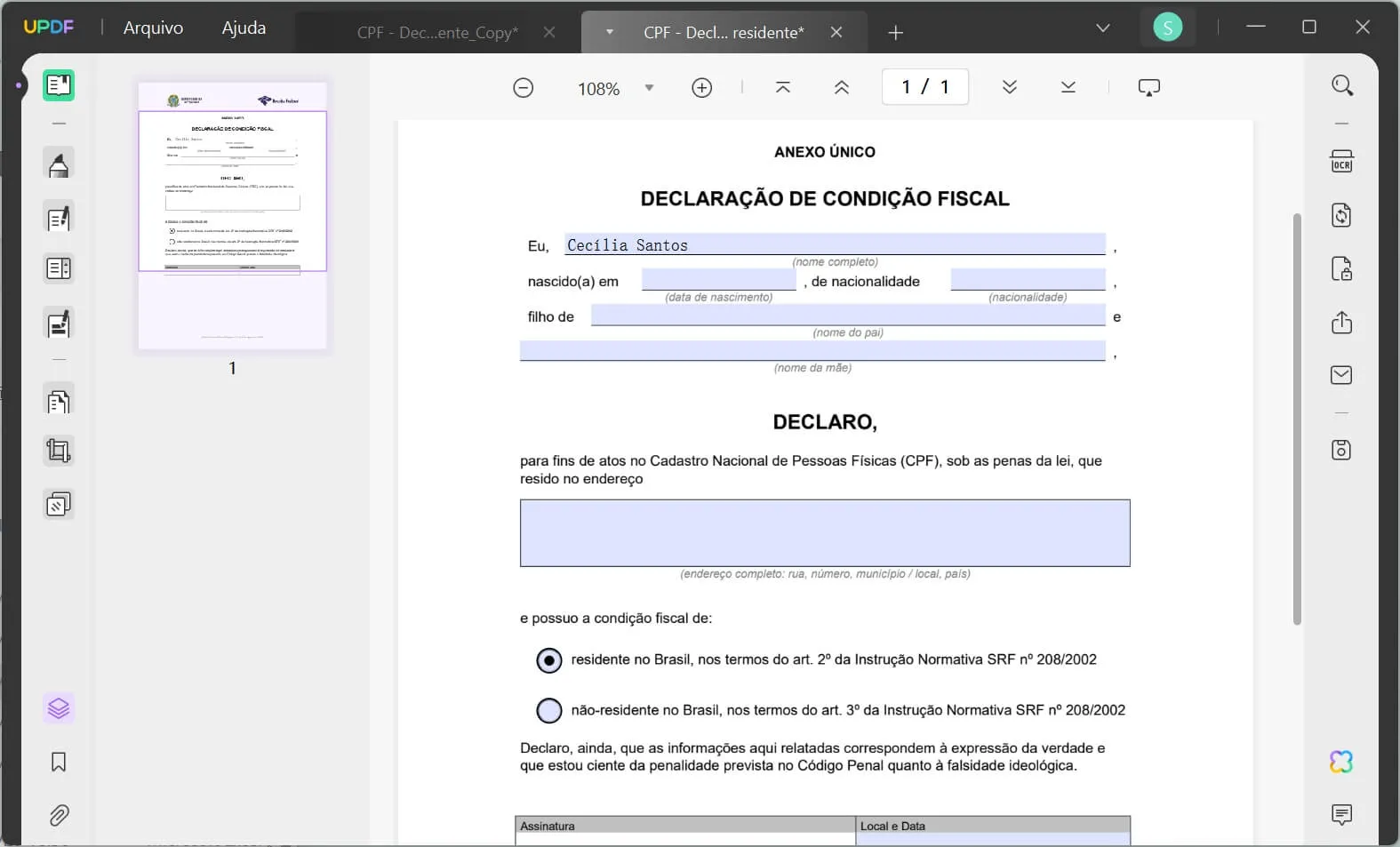
Task: Go to the previous page
Action: tap(842, 87)
